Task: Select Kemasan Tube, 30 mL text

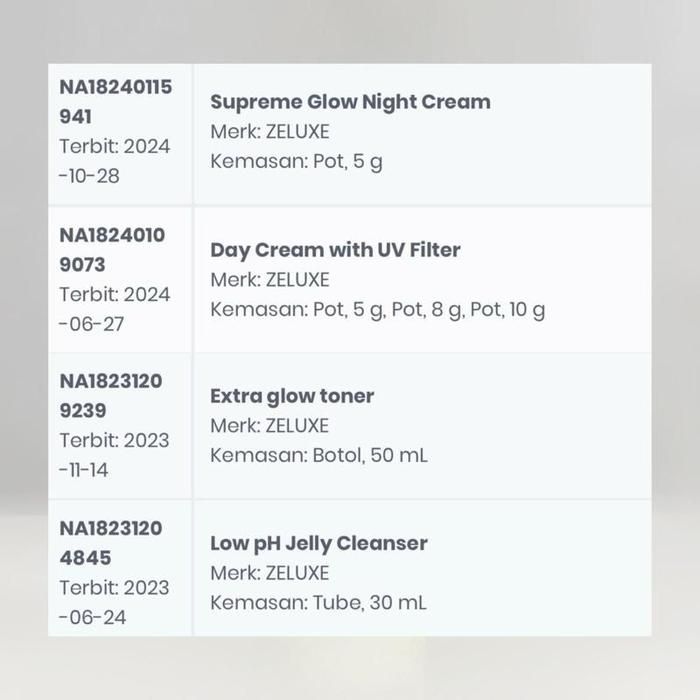Action: [318, 603]
